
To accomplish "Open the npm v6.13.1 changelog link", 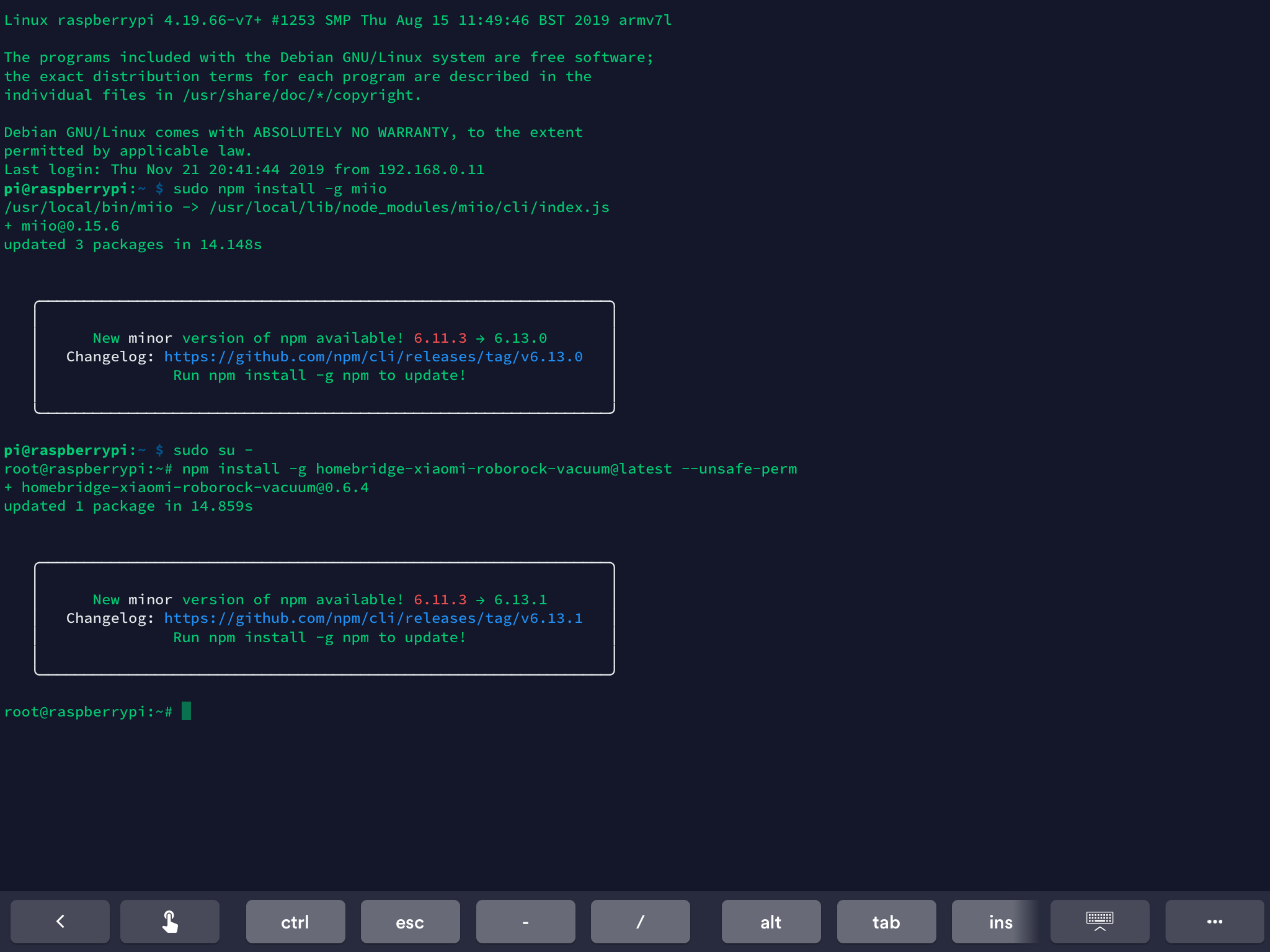I will 373,619.
